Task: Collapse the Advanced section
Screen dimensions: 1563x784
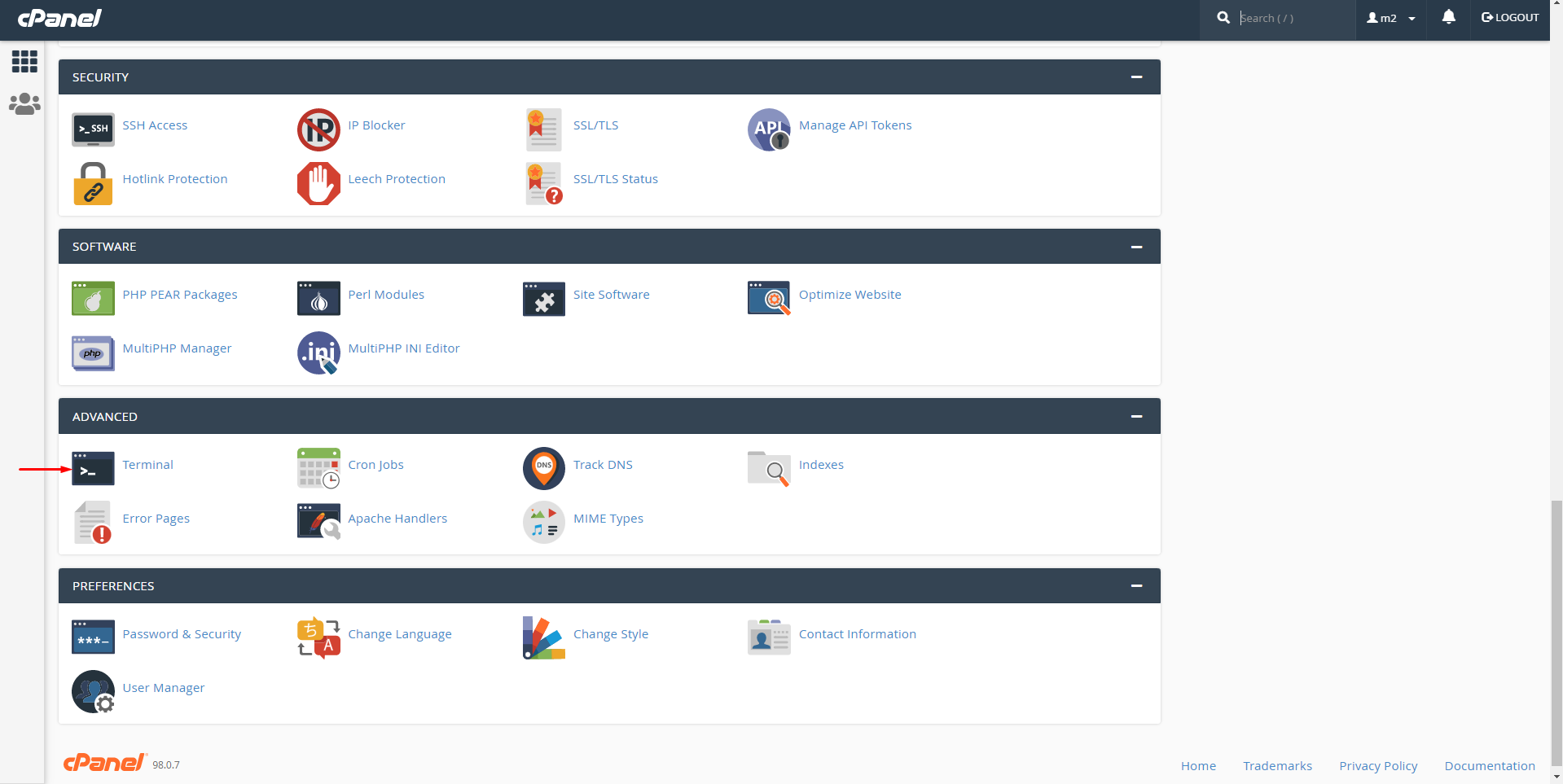Action: [x=1136, y=417]
